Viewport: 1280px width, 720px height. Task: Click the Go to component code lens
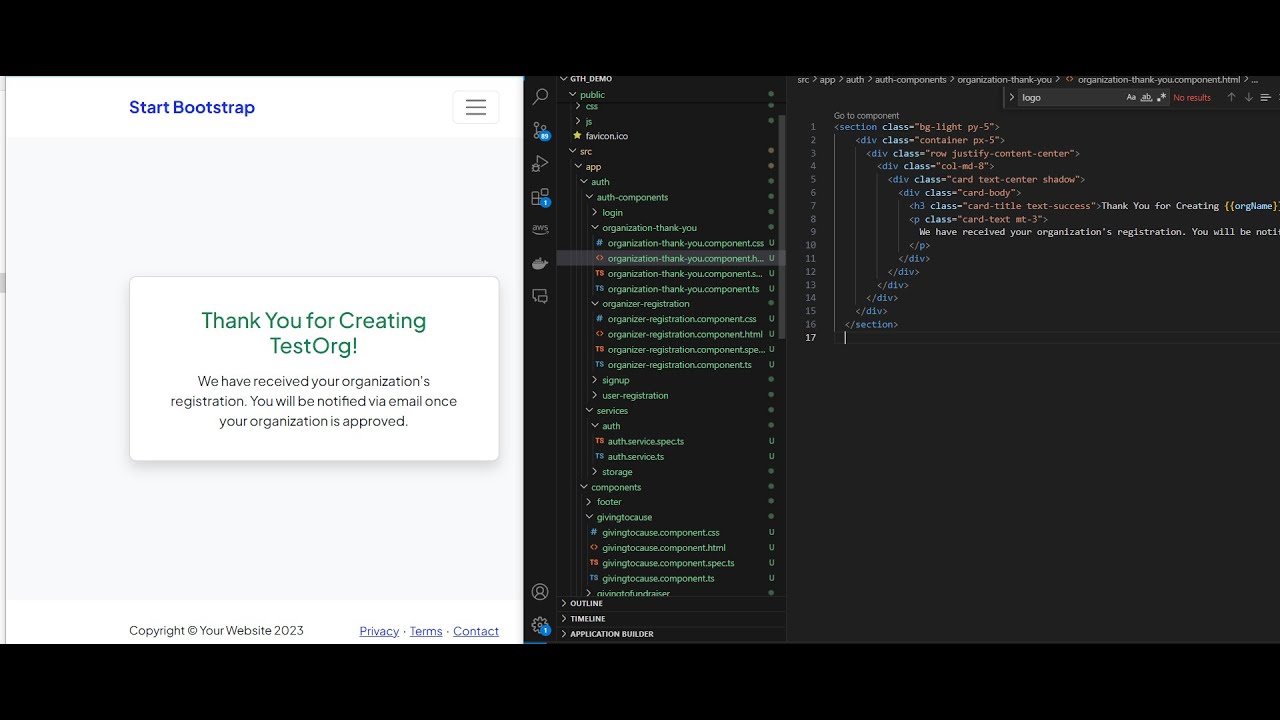[x=866, y=116]
